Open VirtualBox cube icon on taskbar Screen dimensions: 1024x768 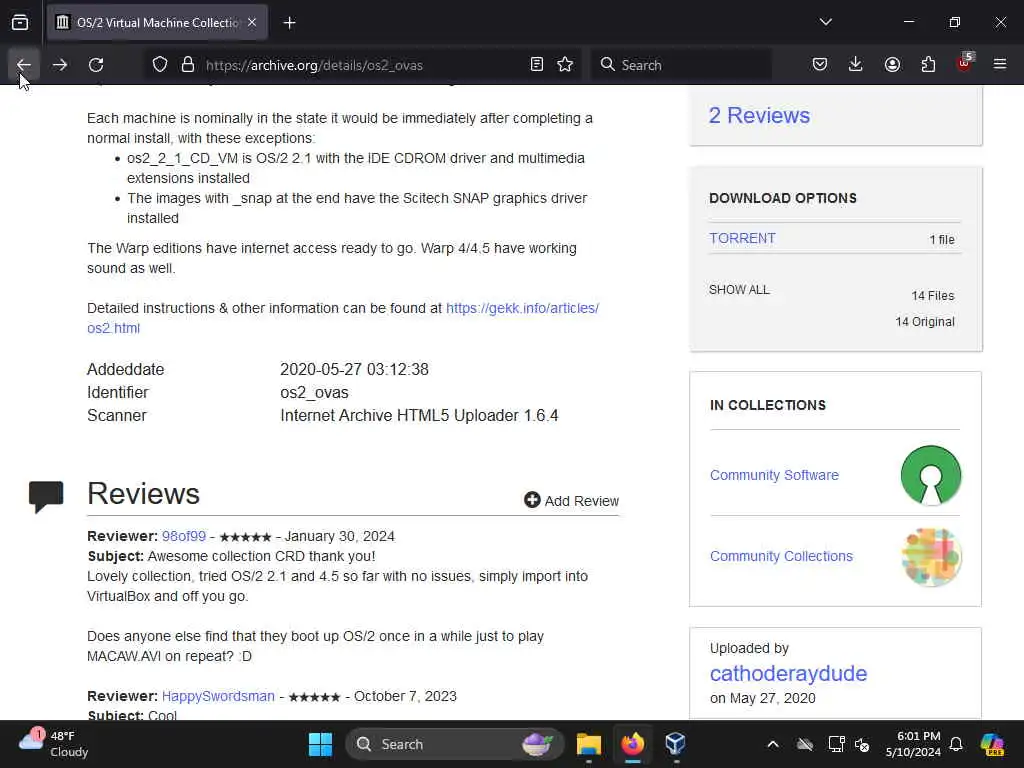click(675, 744)
